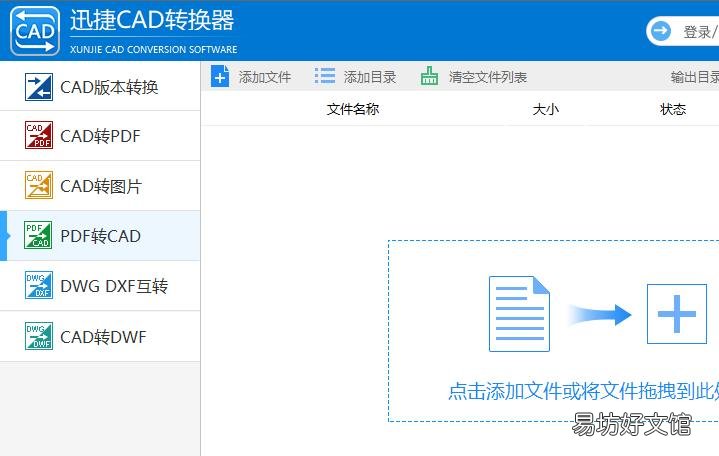The image size is (719, 456).
Task: Click the add-directory list icon
Action: tap(325, 76)
